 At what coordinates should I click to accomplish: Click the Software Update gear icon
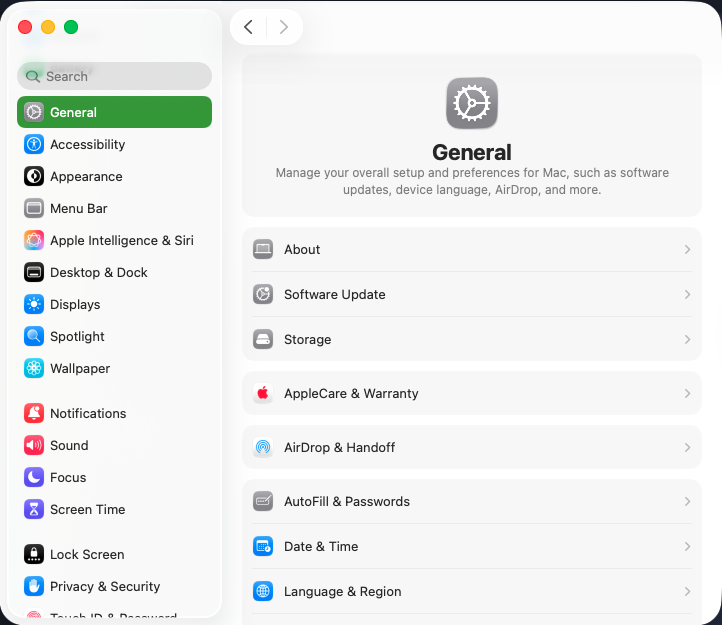coord(263,294)
